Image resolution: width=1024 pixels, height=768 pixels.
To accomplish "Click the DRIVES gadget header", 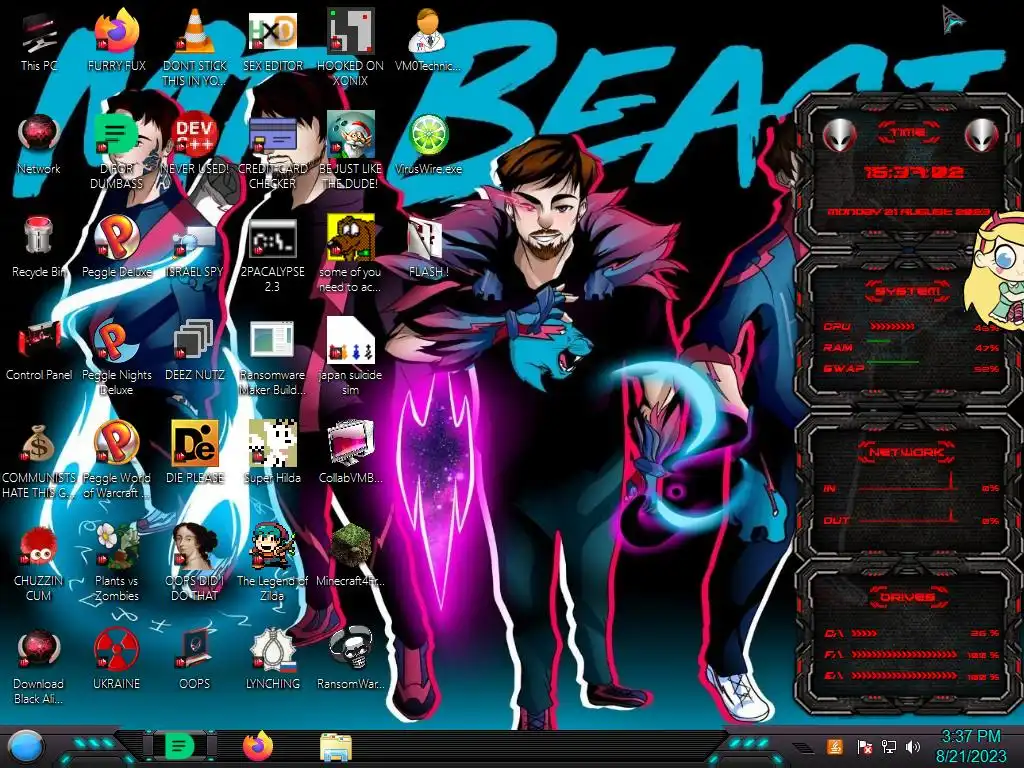I will [x=908, y=597].
